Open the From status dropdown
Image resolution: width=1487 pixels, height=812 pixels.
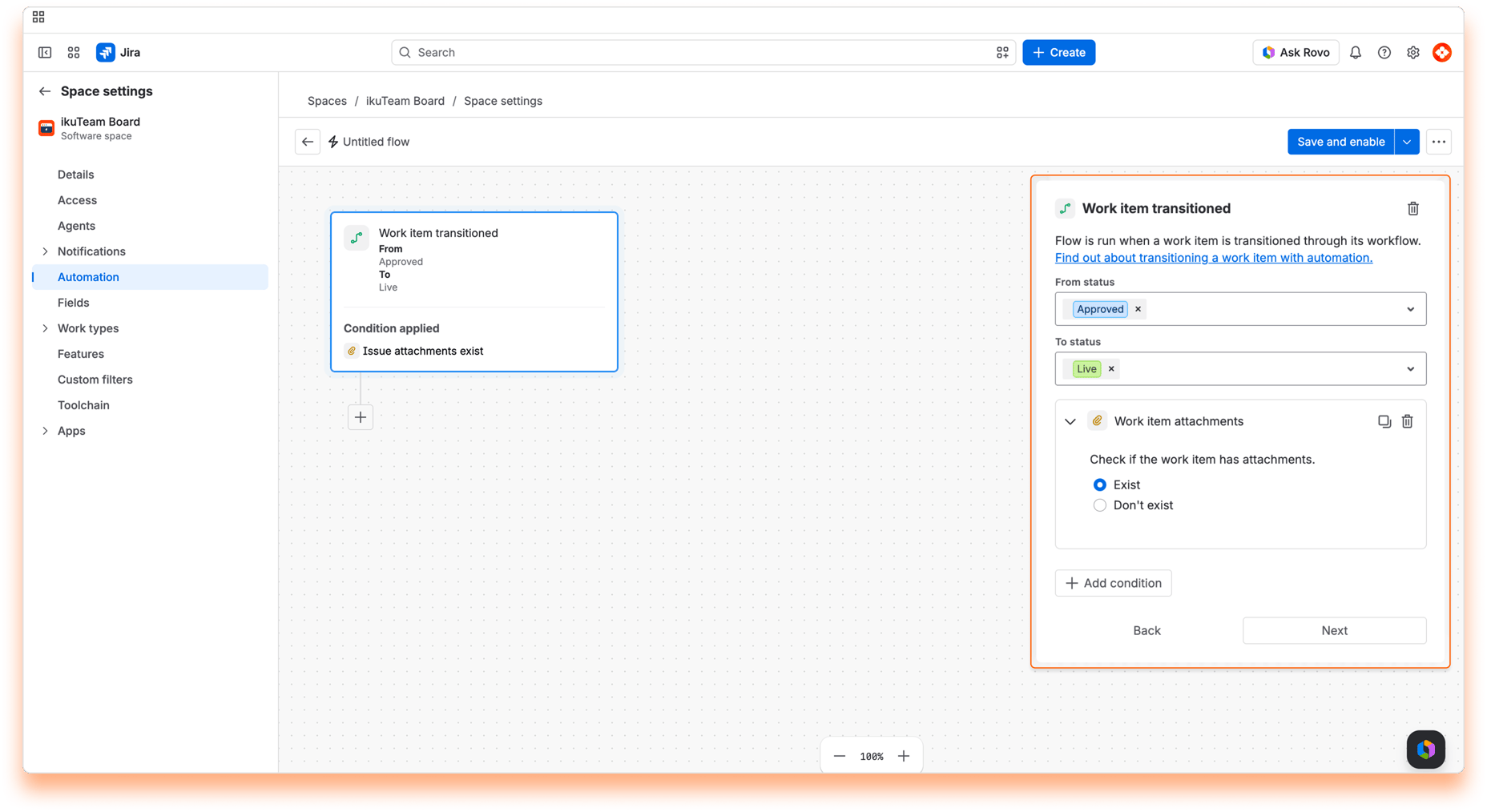pos(1241,309)
